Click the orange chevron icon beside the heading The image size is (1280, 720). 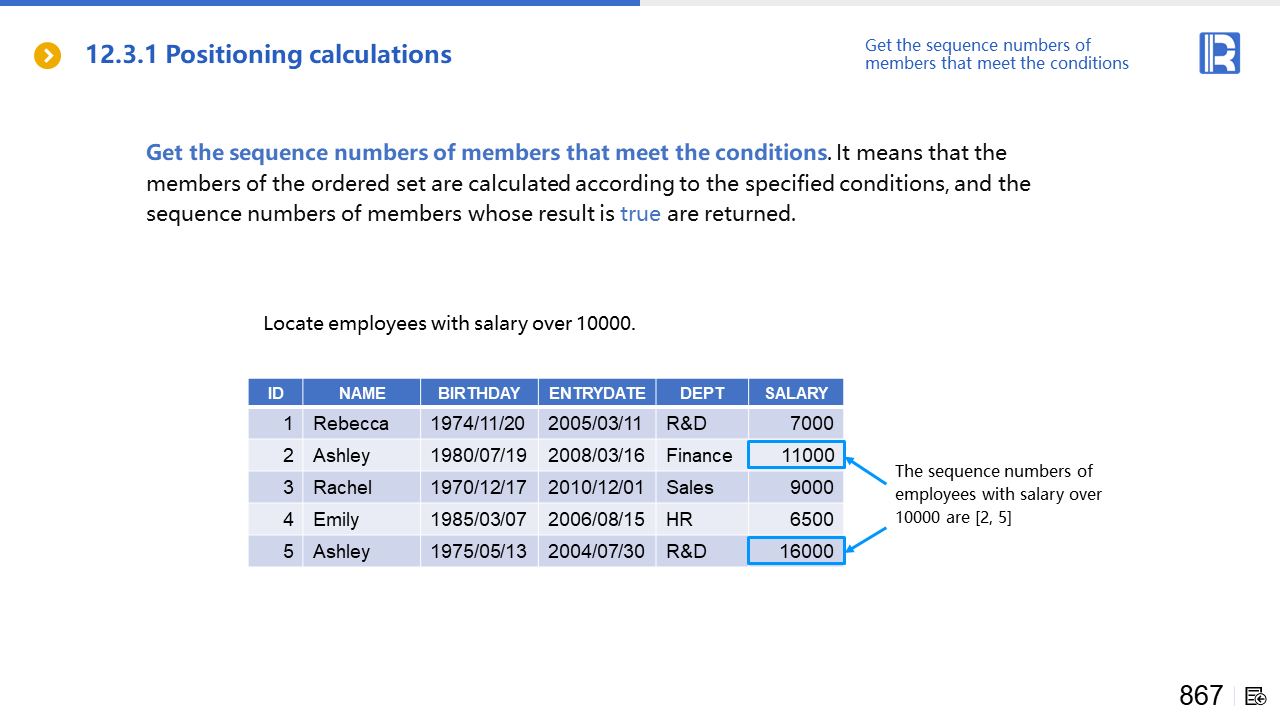47,56
